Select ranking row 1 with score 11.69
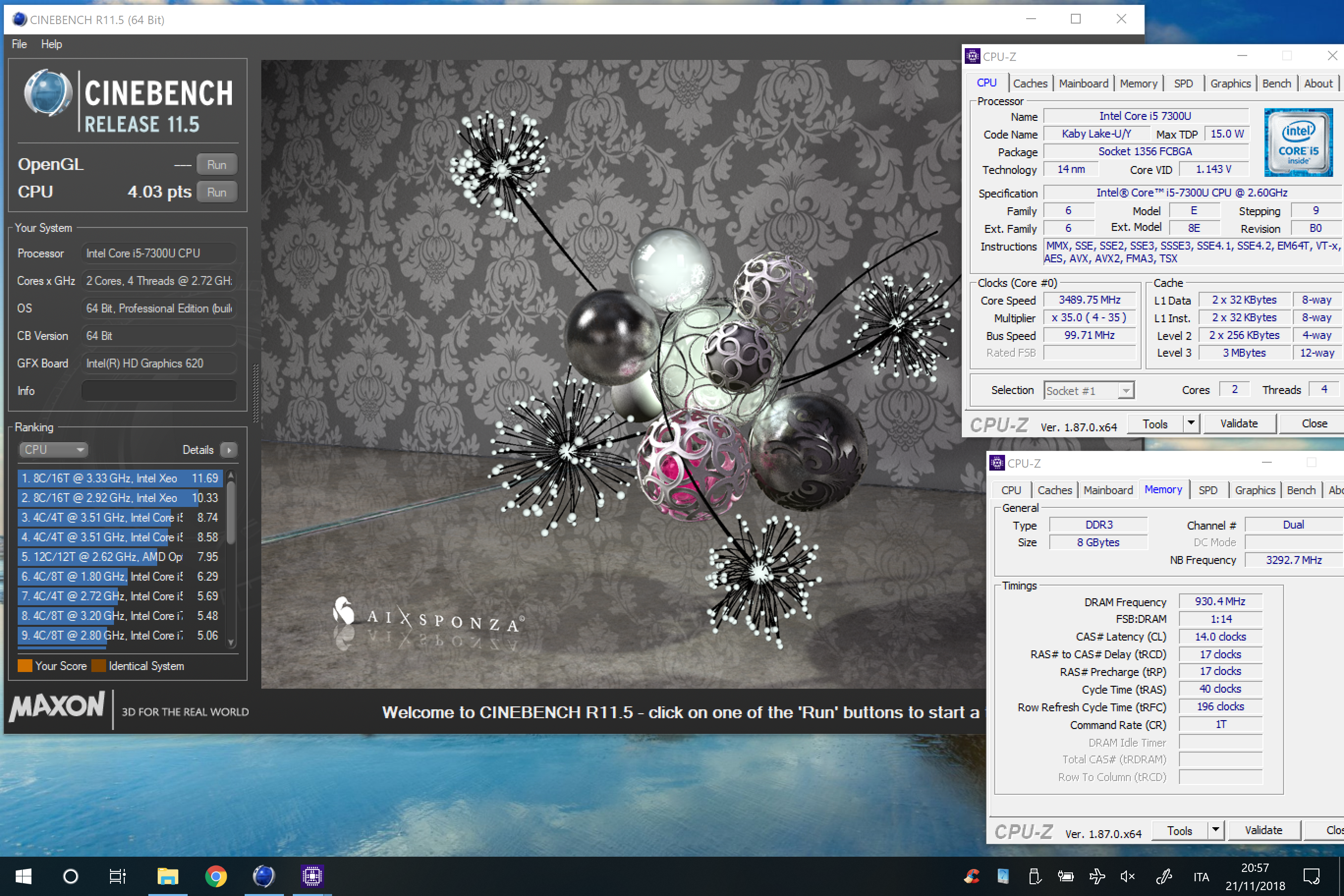 119,478
